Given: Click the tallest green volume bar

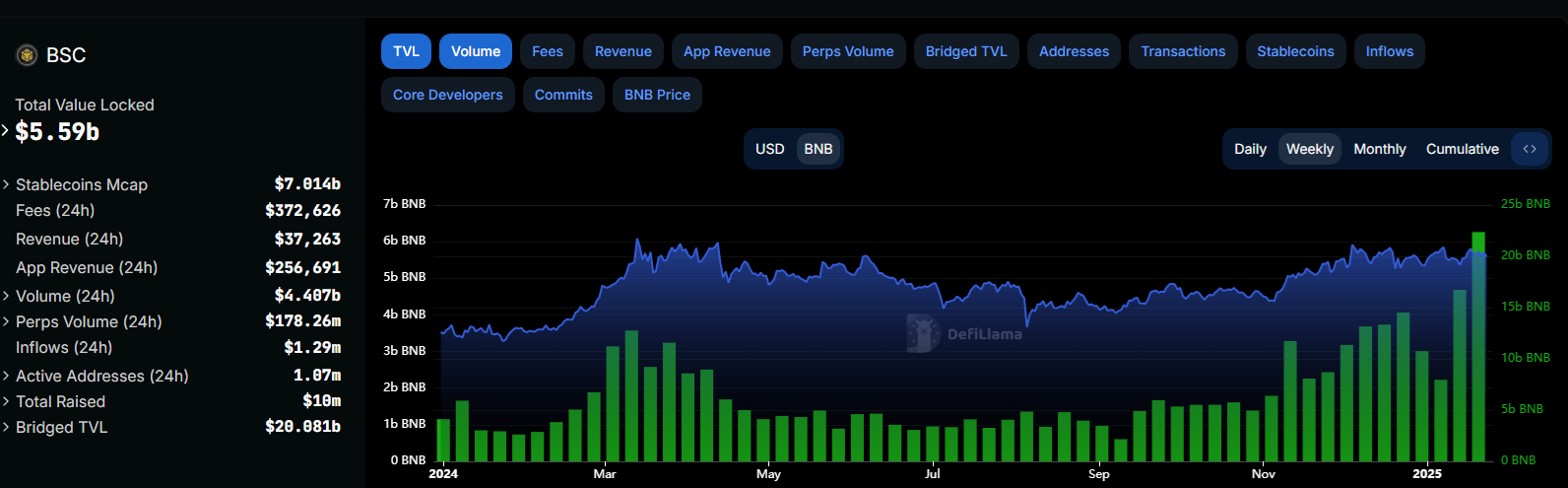Looking at the screenshot, I should tap(1478, 347).
